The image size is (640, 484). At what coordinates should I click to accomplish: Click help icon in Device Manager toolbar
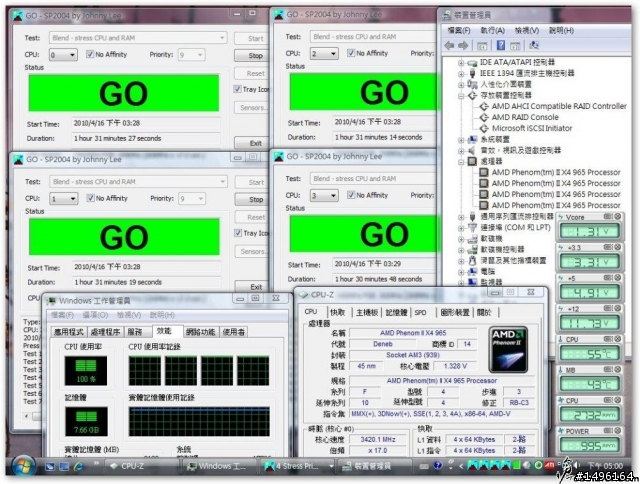500,45
